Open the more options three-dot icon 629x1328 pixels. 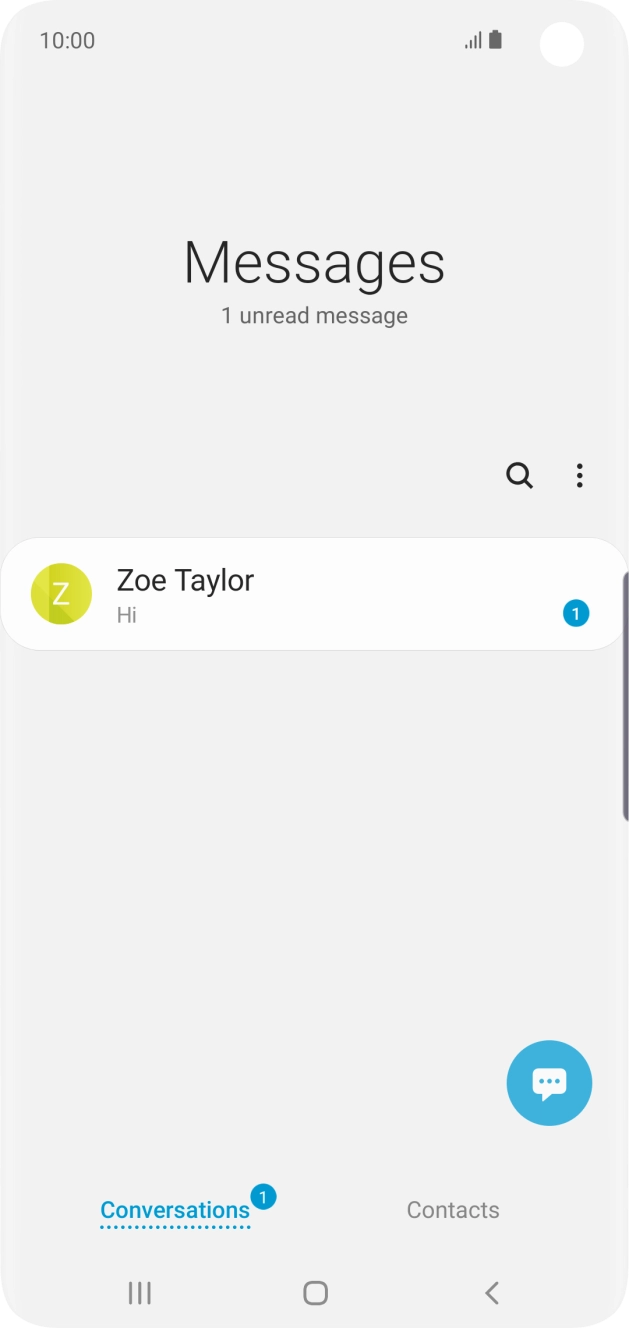point(579,475)
